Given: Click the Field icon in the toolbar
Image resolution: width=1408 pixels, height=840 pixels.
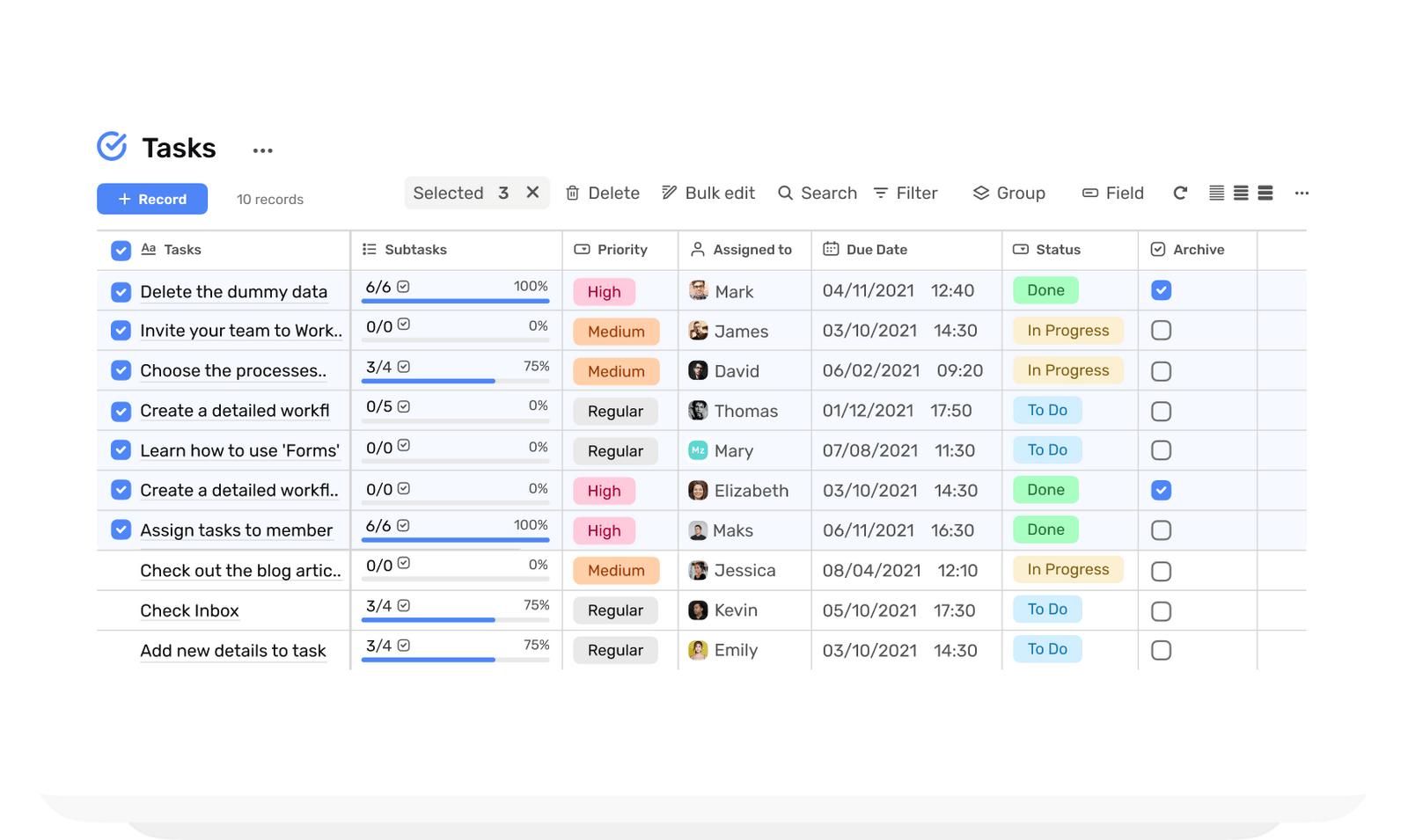Looking at the screenshot, I should pos(1089,193).
